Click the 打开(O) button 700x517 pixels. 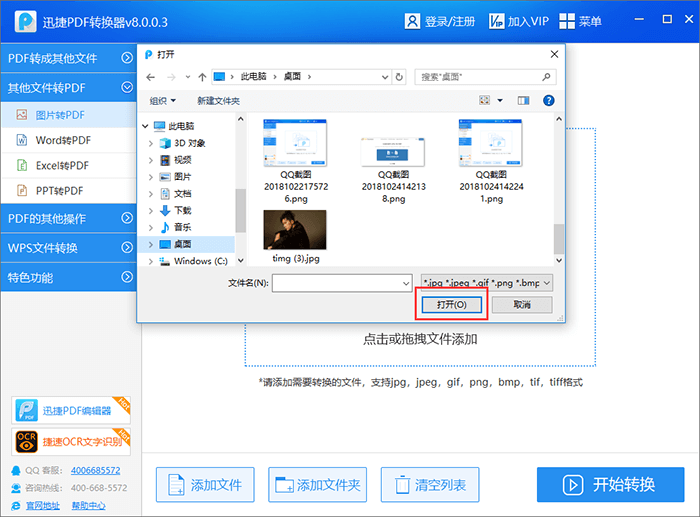pyautogui.click(x=451, y=304)
